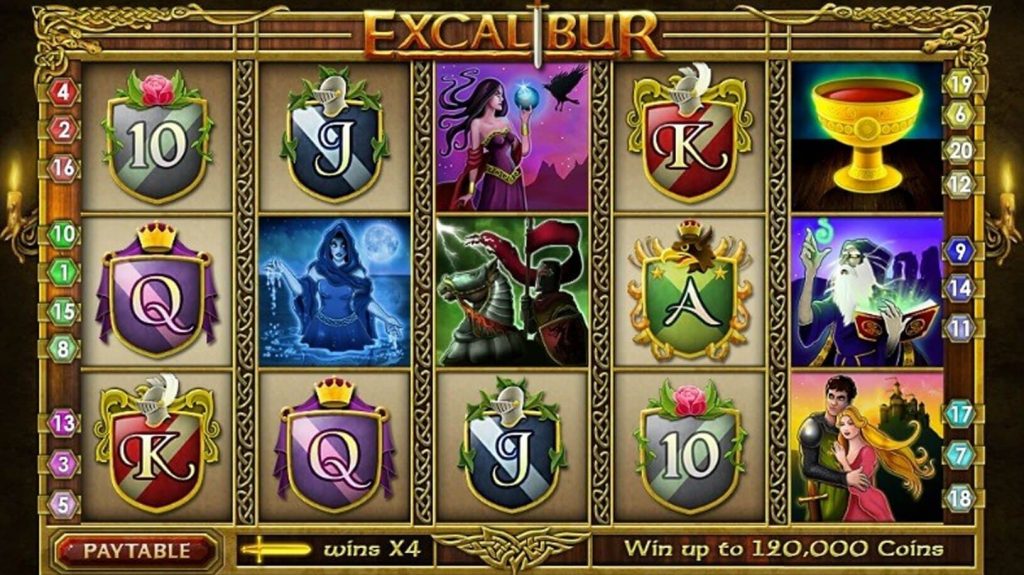Click the red King shield in top row
The height and width of the screenshot is (575, 1024).
(x=690, y=136)
